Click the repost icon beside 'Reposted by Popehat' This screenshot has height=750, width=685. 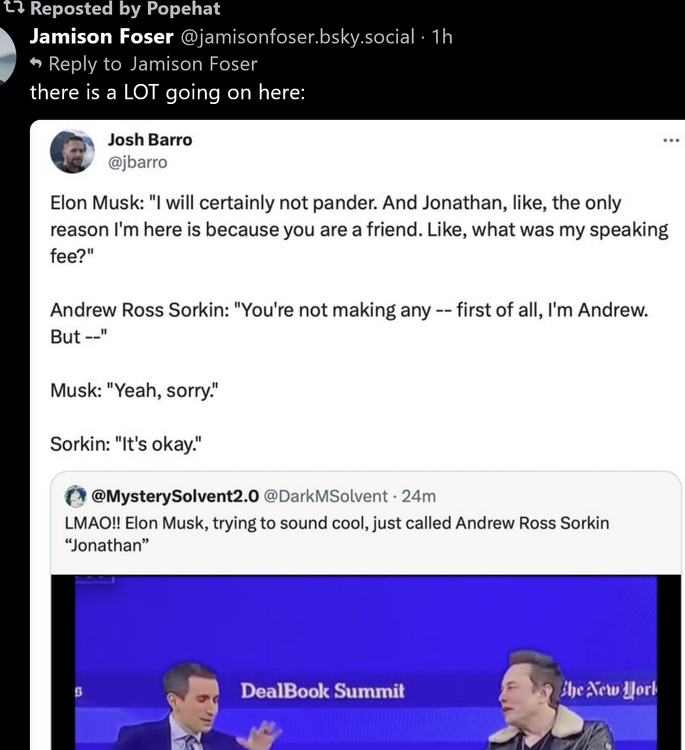click(13, 9)
